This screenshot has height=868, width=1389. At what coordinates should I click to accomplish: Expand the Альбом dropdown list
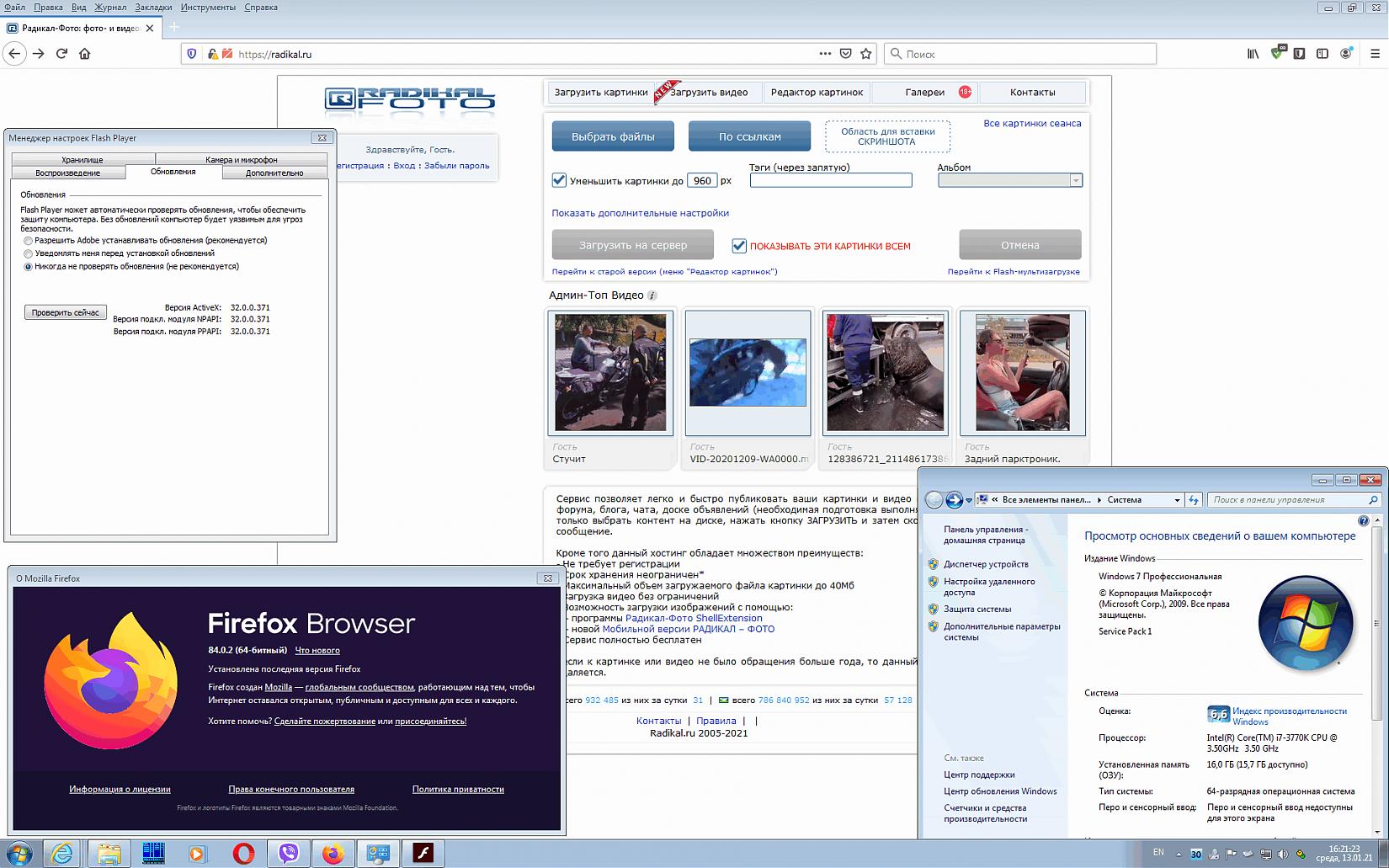1075,180
